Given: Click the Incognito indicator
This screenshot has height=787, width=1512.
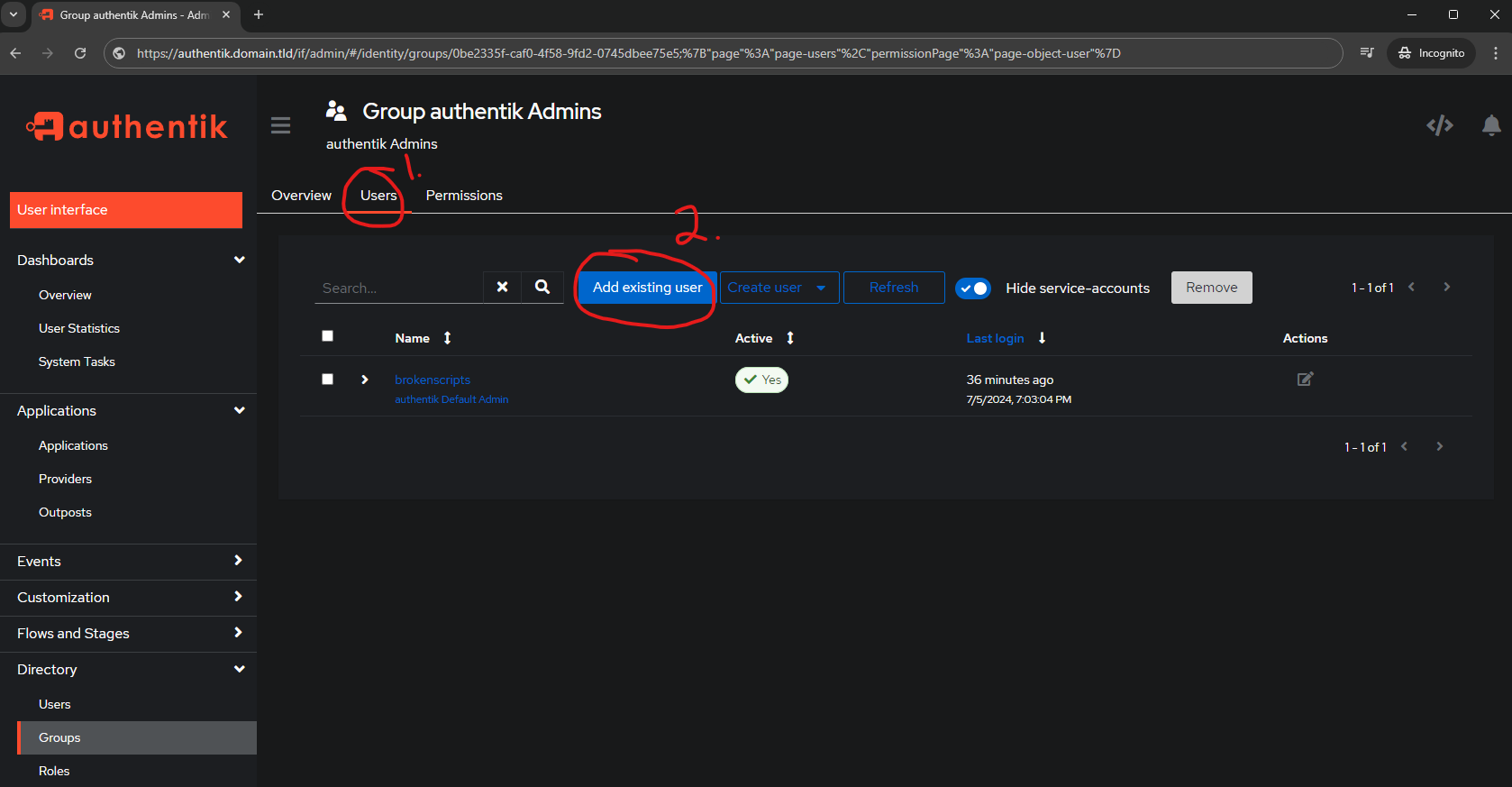Looking at the screenshot, I should [1432, 53].
